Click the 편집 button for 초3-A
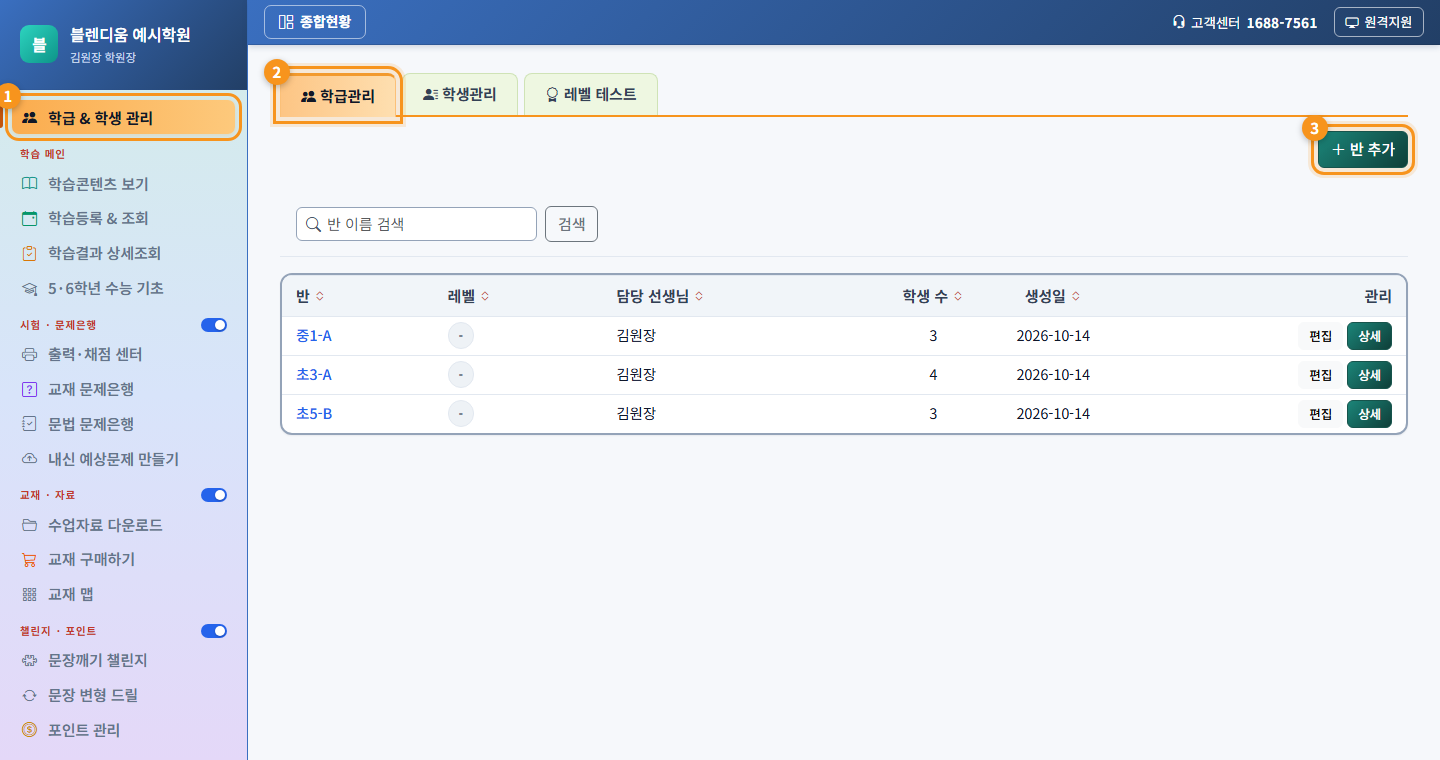The image size is (1440, 760). pyautogui.click(x=1320, y=375)
